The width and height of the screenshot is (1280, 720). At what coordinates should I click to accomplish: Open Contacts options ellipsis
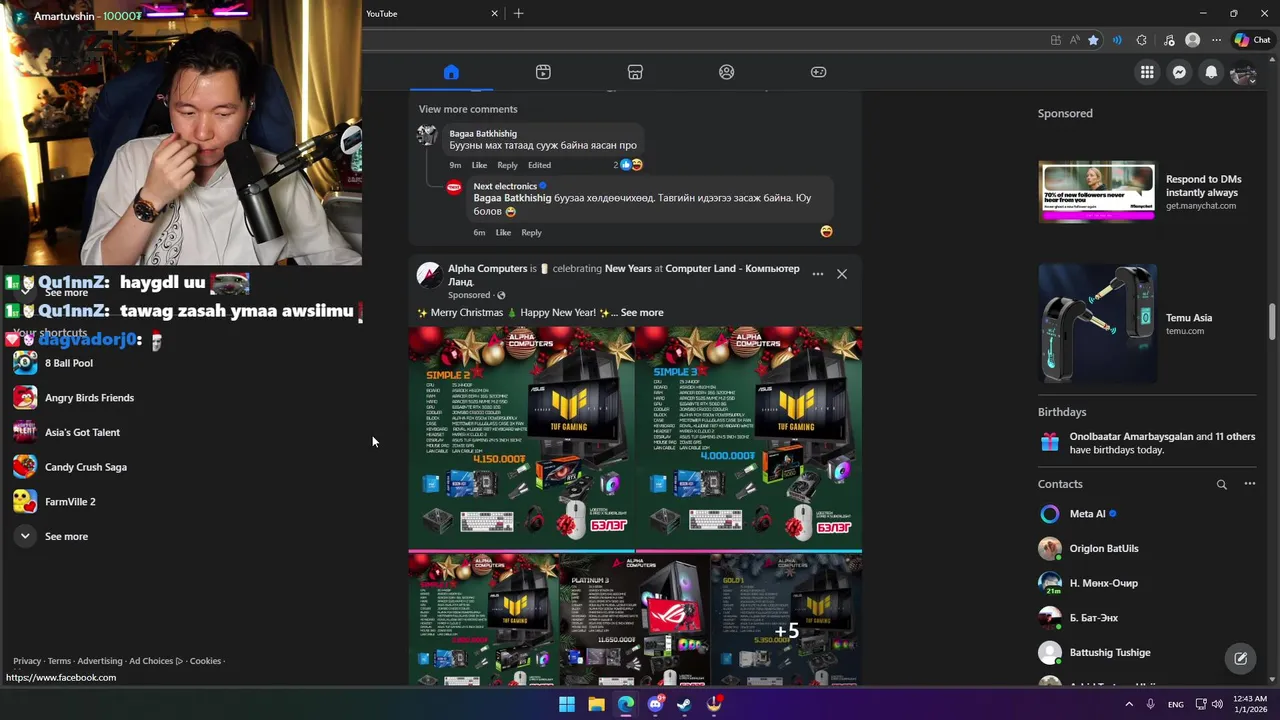(x=1249, y=484)
